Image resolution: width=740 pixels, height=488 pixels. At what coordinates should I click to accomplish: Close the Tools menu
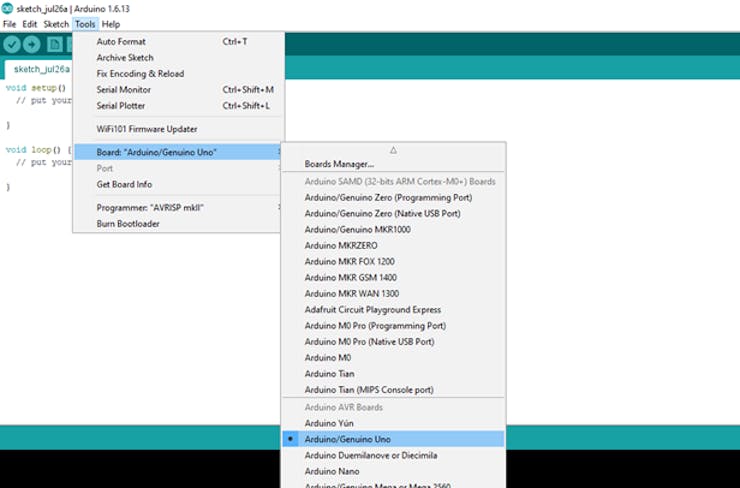coord(85,24)
